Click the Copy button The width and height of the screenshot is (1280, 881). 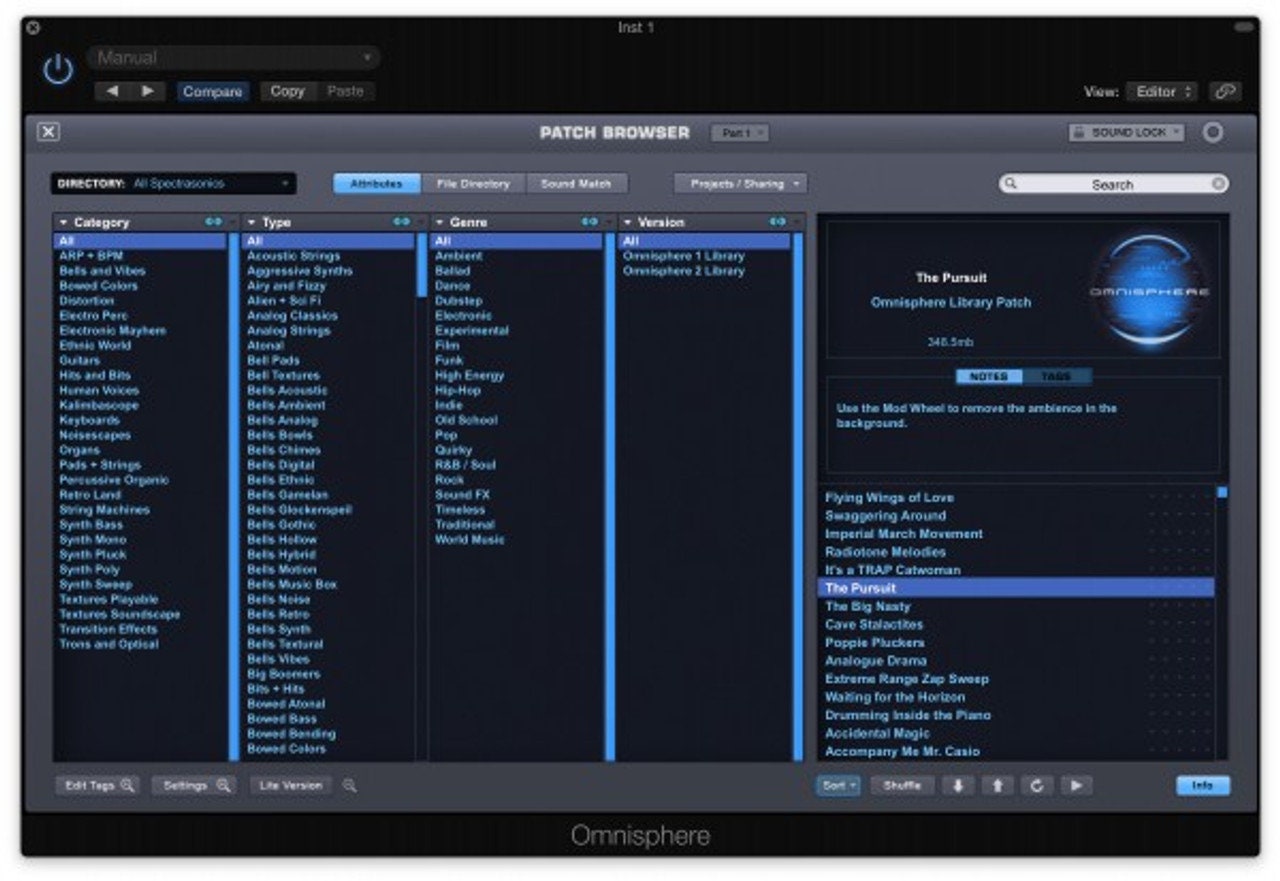pos(287,91)
